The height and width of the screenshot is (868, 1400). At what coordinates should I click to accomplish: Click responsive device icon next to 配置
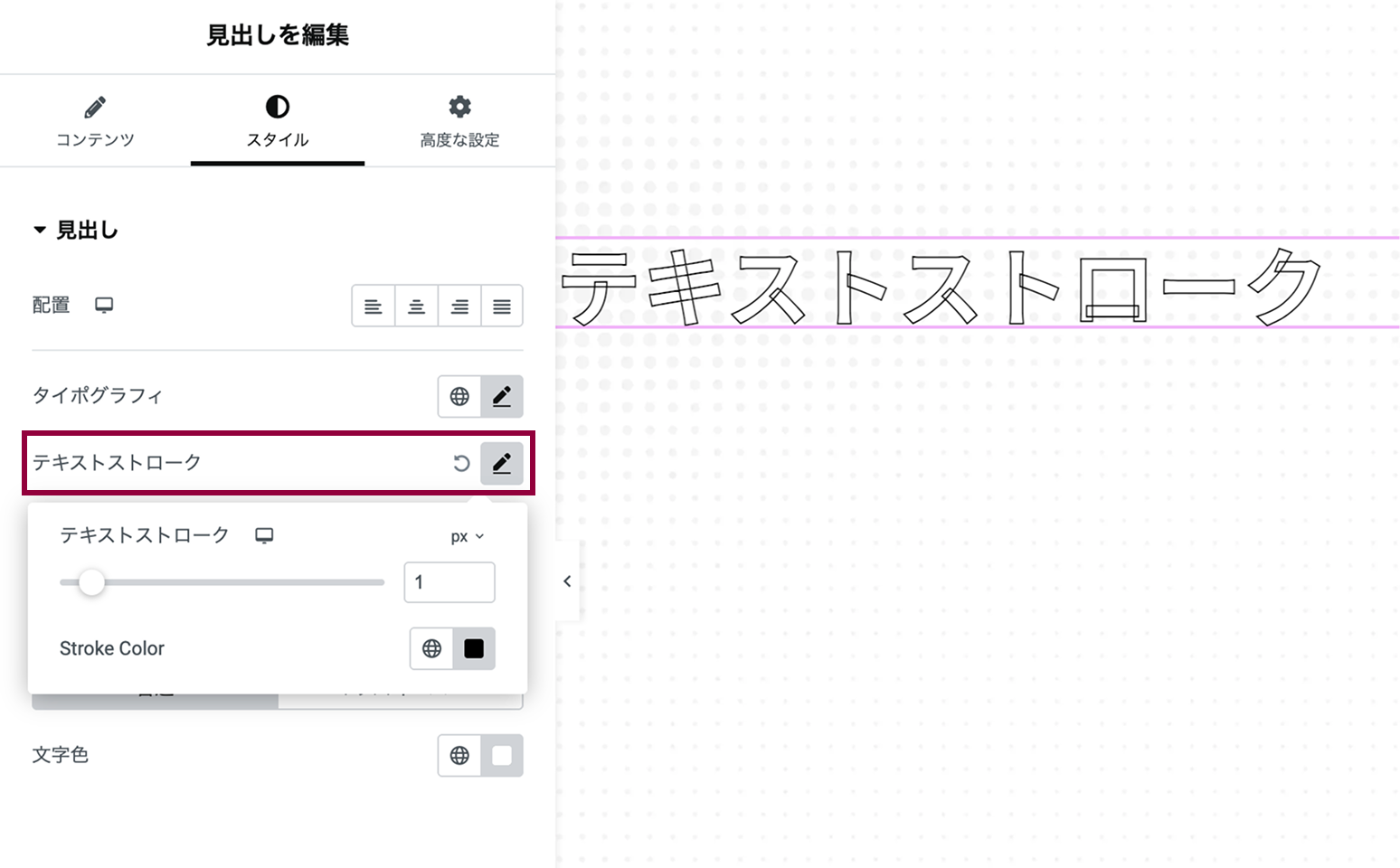tap(104, 306)
